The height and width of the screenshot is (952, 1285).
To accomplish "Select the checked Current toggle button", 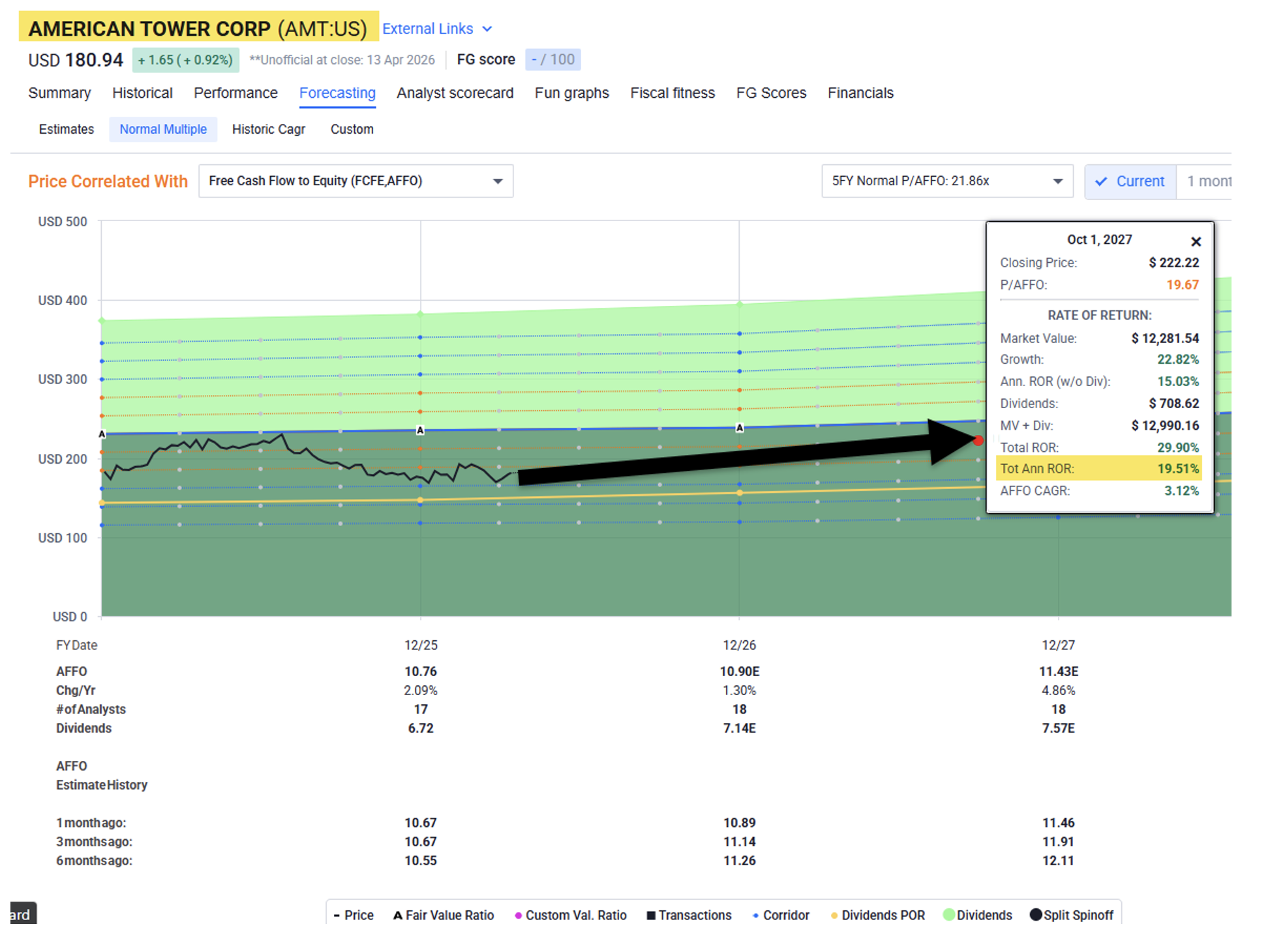I will click(x=1130, y=181).
